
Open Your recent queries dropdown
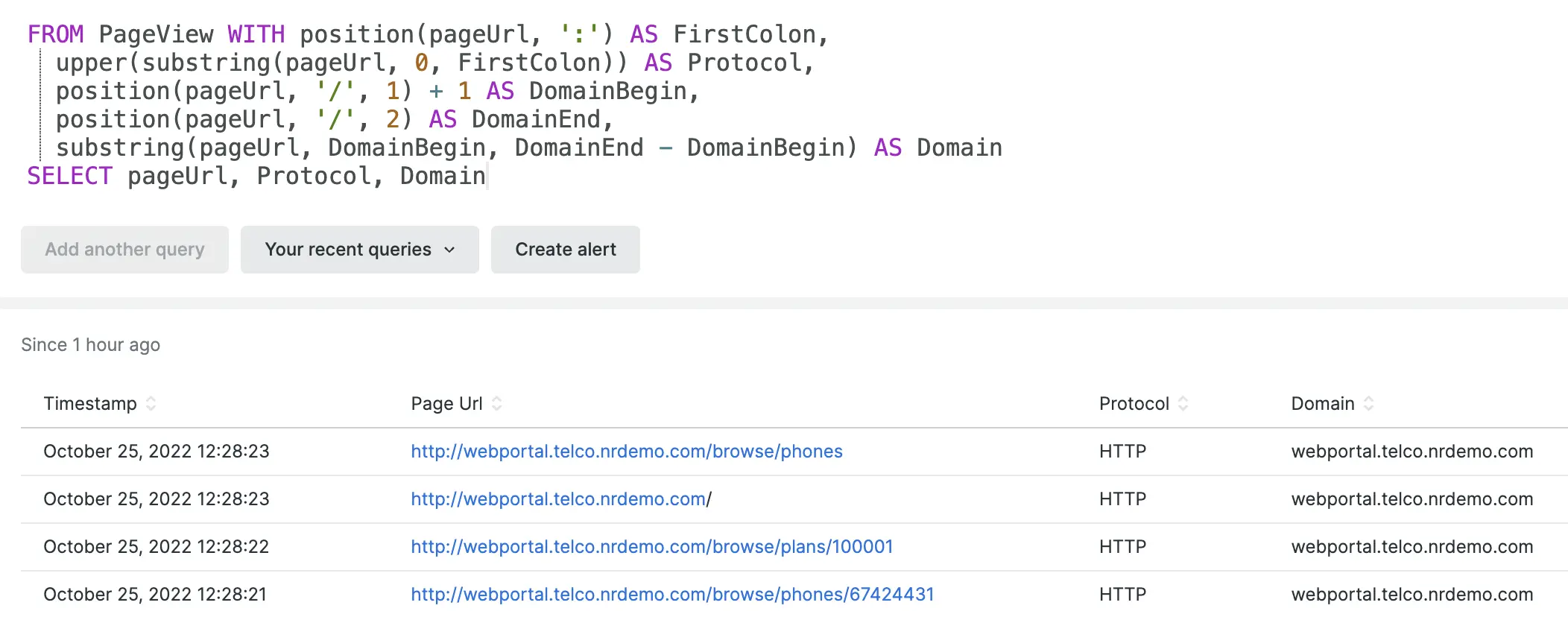(x=359, y=250)
